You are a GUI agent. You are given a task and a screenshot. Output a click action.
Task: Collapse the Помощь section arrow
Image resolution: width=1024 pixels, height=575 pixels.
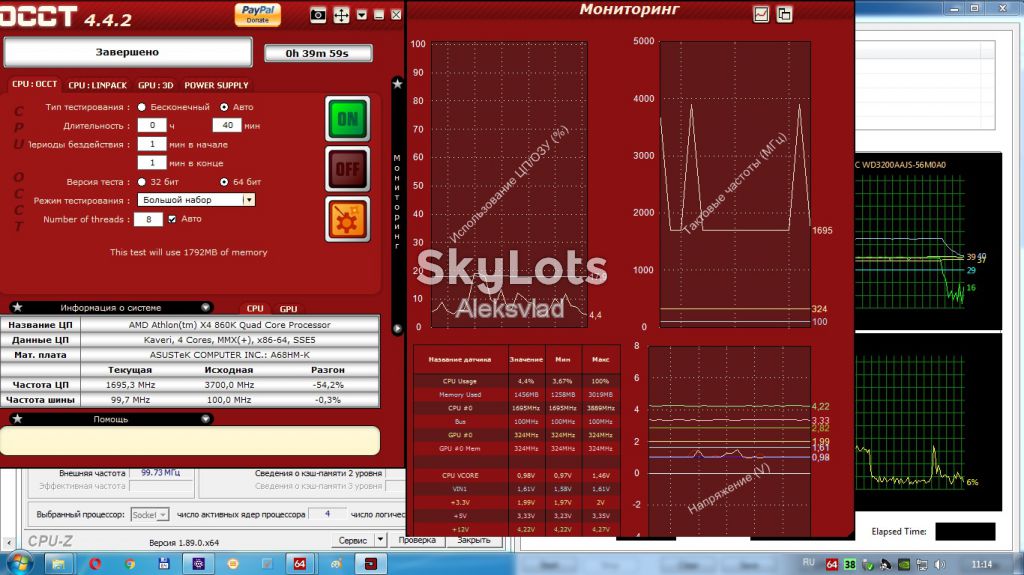pyautogui.click(x=205, y=419)
